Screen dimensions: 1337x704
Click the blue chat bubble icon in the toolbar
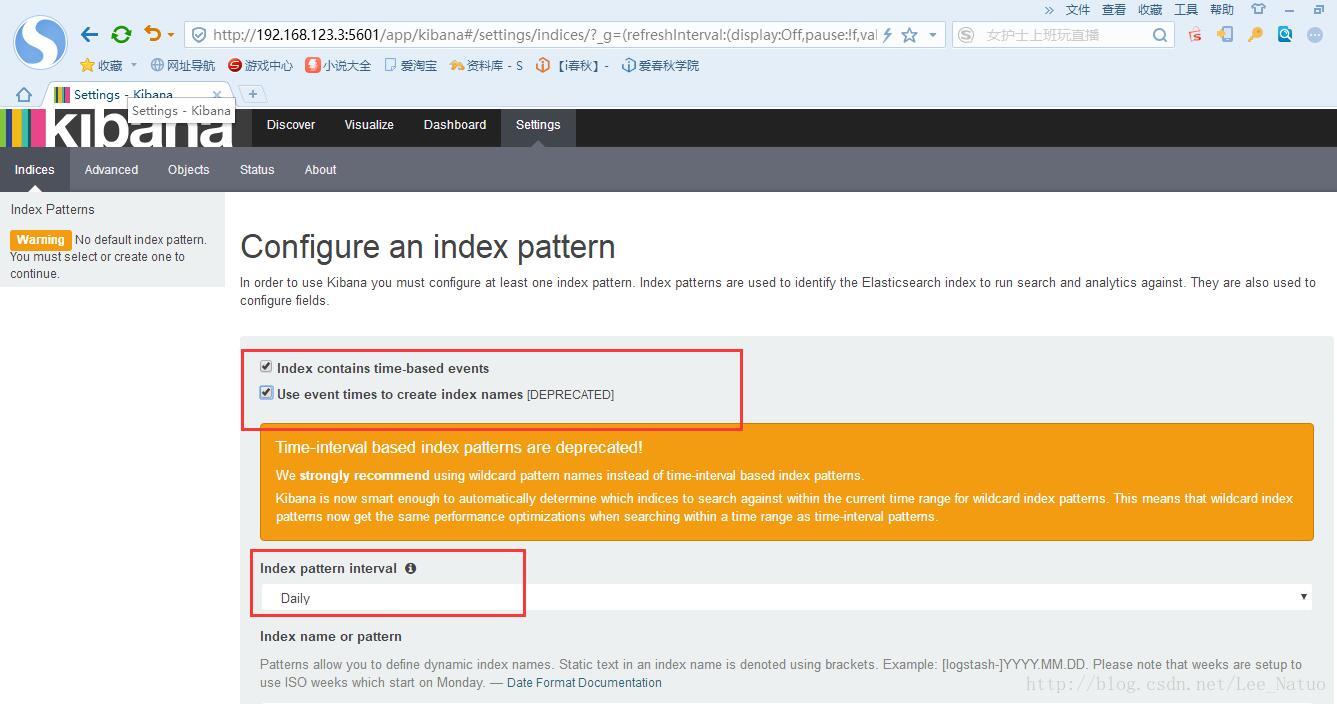1315,34
